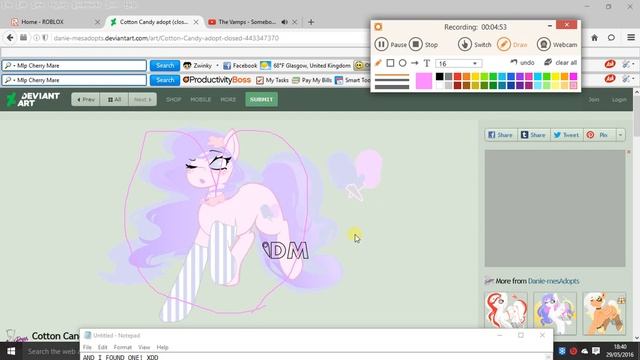Open the MORE menu
The width and height of the screenshot is (640, 360).
tap(228, 99)
